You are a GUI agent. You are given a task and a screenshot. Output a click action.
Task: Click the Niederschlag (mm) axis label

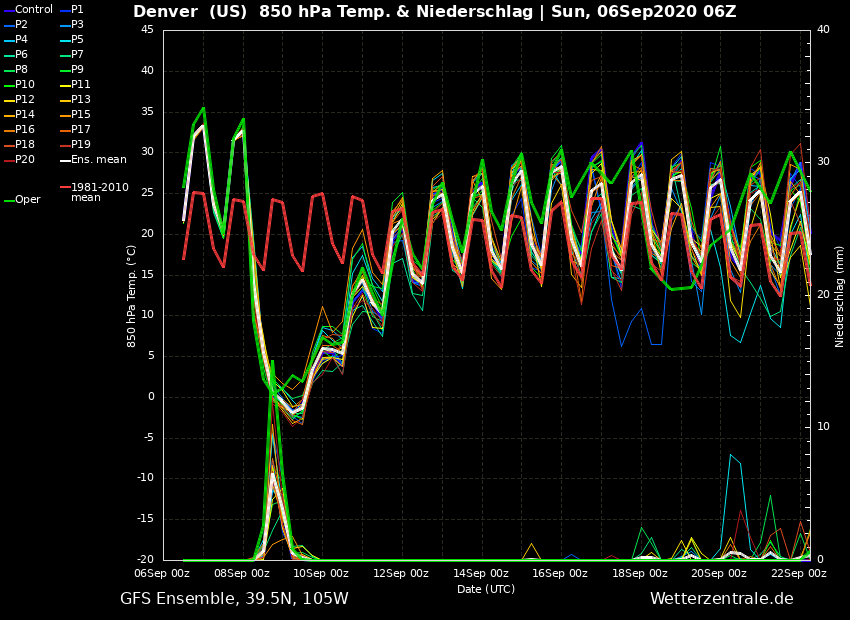pyautogui.click(x=840, y=295)
